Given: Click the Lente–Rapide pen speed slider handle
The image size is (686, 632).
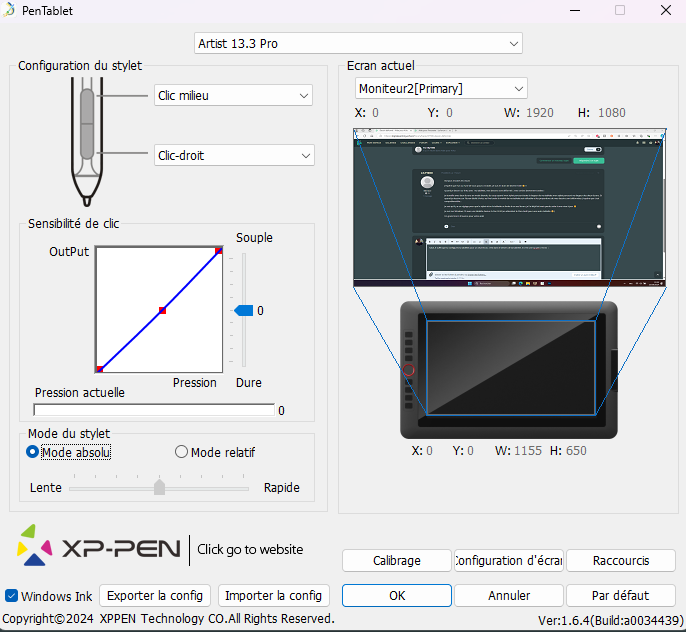Looking at the screenshot, I should point(159,487).
